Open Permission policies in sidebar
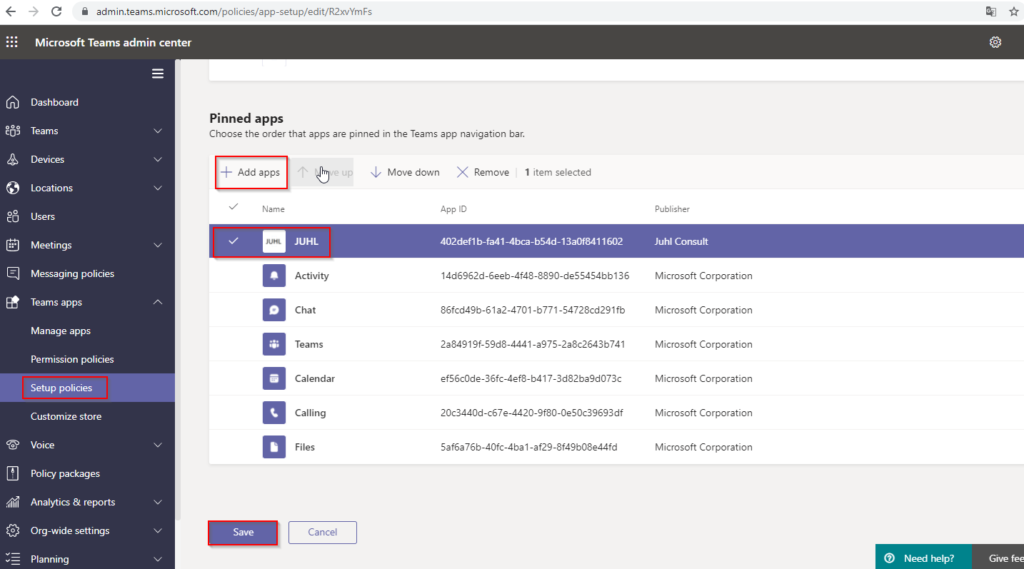Image resolution: width=1024 pixels, height=569 pixels. [72, 359]
